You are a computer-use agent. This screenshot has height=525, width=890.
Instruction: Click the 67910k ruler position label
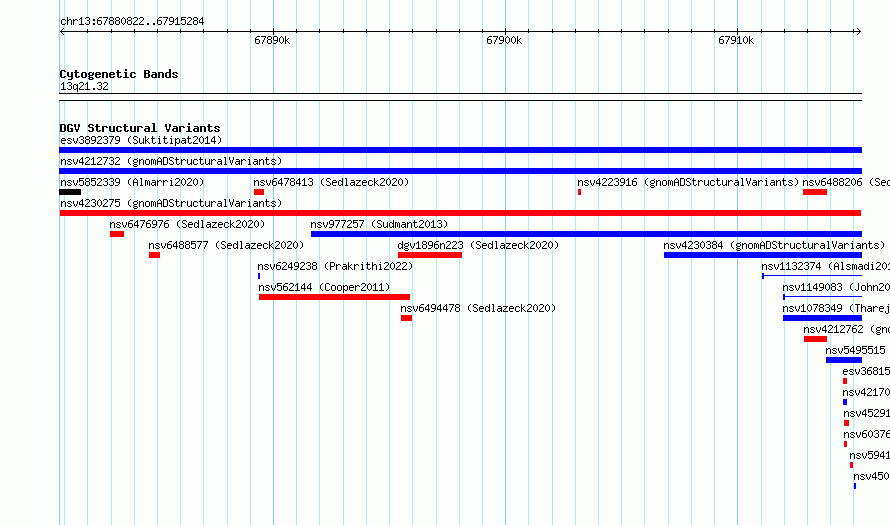click(736, 40)
